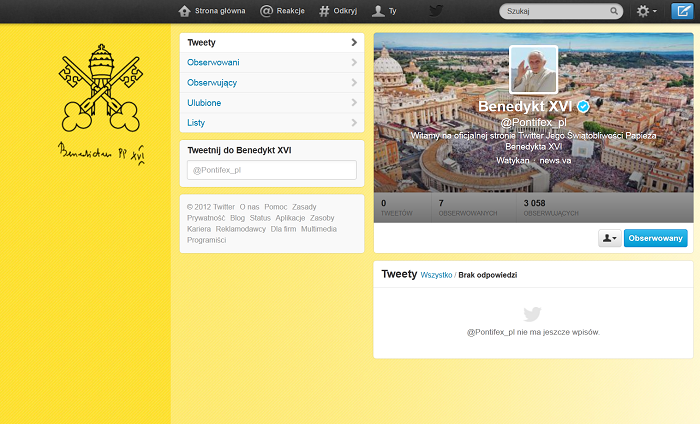Click the papal keys emblem on the left
The width and height of the screenshot is (700, 424).
(101, 88)
